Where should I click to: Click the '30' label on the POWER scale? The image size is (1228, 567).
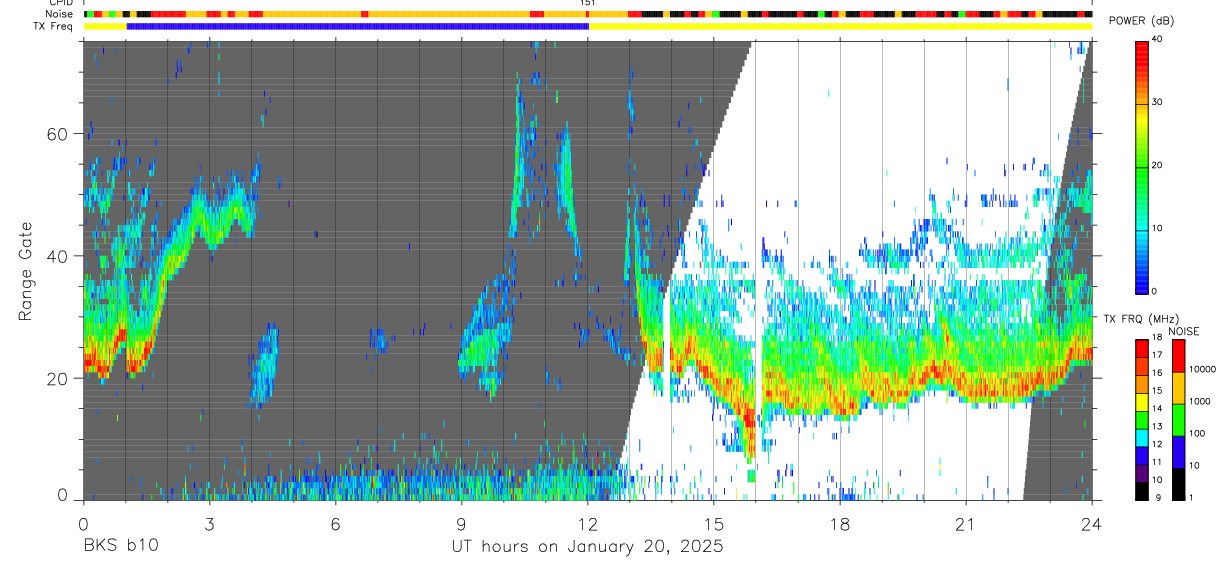(1157, 103)
